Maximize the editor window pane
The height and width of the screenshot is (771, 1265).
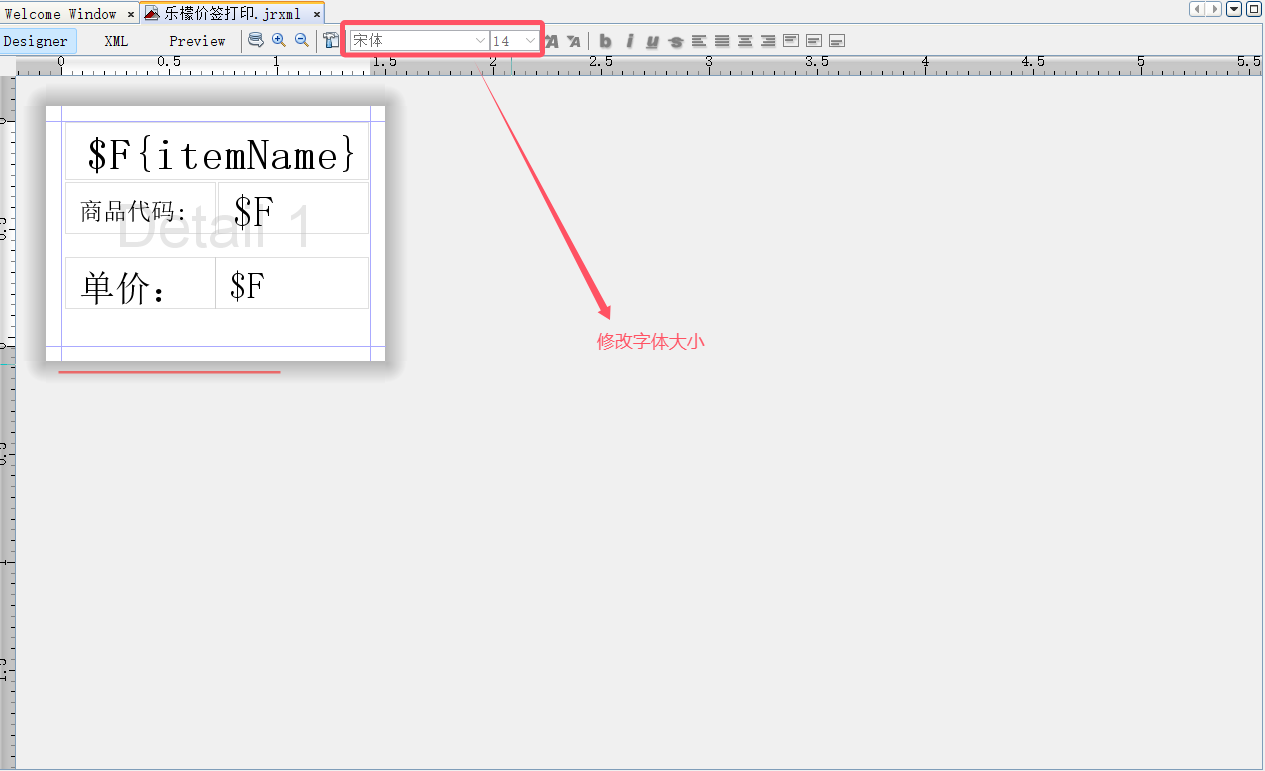(1253, 9)
